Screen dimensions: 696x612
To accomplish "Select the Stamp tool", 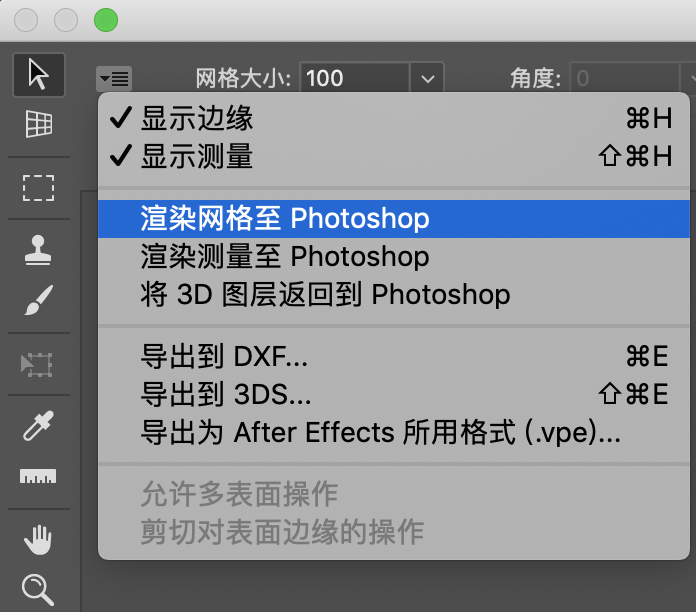I will (38, 250).
